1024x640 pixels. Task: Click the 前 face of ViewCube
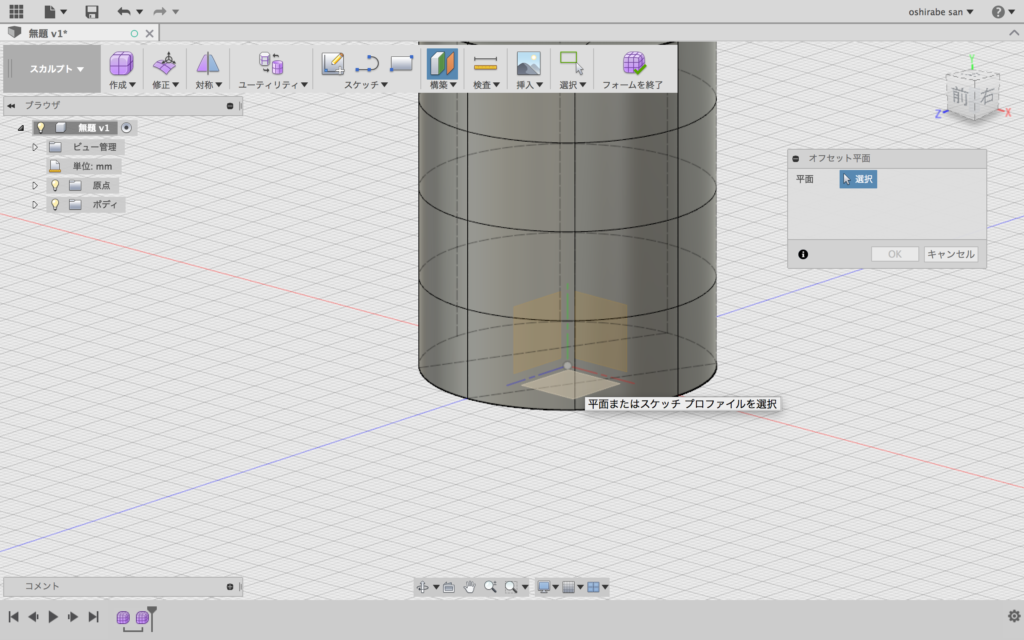click(x=959, y=97)
